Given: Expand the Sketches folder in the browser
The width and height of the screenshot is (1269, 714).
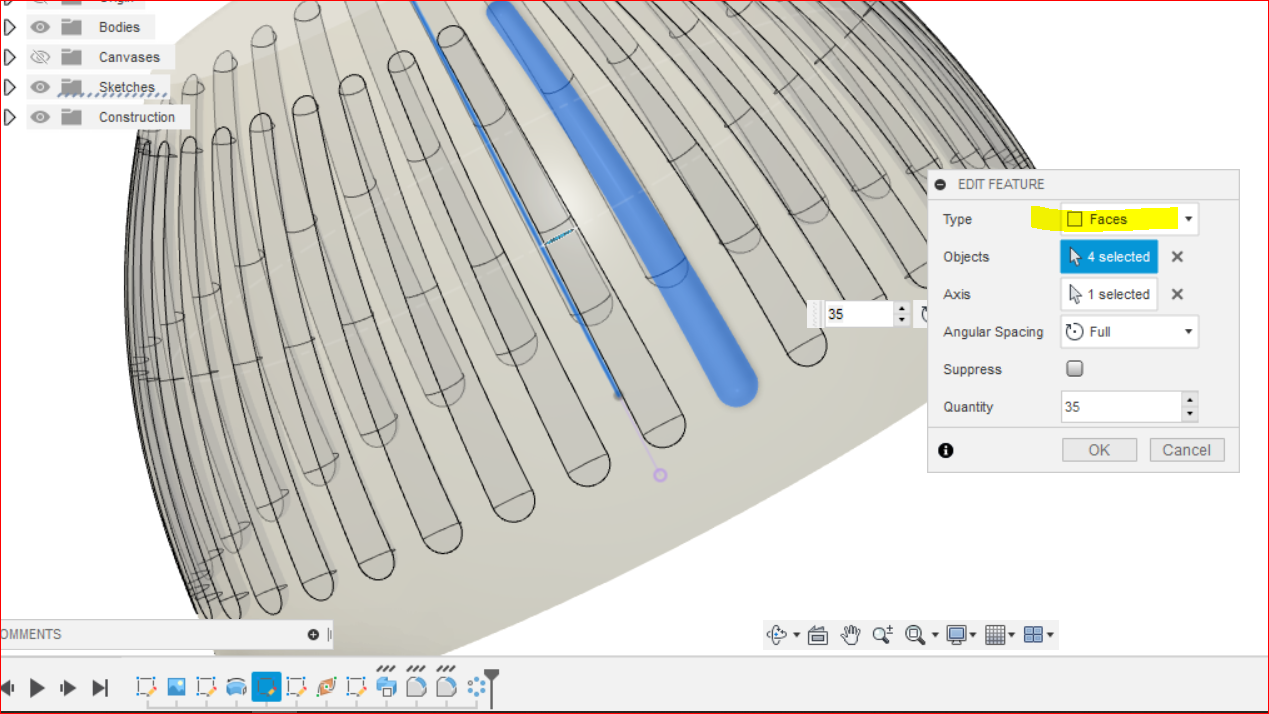Looking at the screenshot, I should tap(9, 87).
